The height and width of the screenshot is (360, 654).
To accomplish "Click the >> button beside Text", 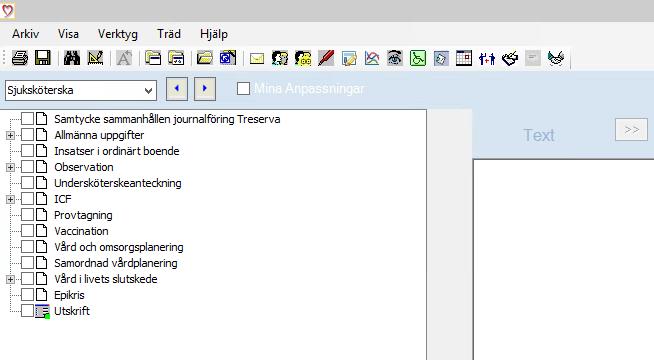I will 631,130.
